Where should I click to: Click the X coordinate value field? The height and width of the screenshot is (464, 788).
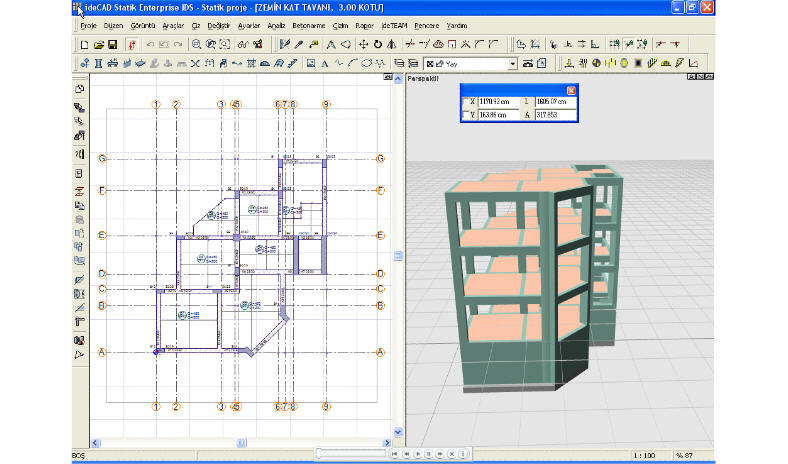(500, 102)
